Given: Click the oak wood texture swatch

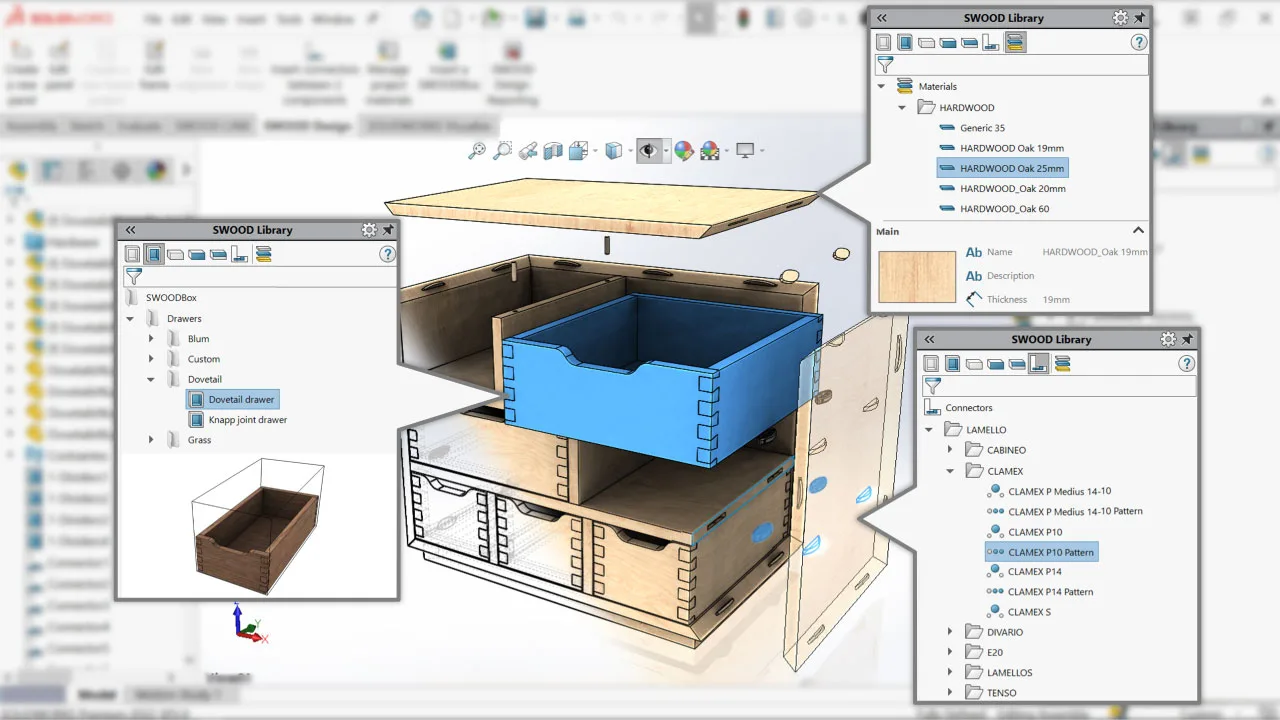Looking at the screenshot, I should click(917, 277).
